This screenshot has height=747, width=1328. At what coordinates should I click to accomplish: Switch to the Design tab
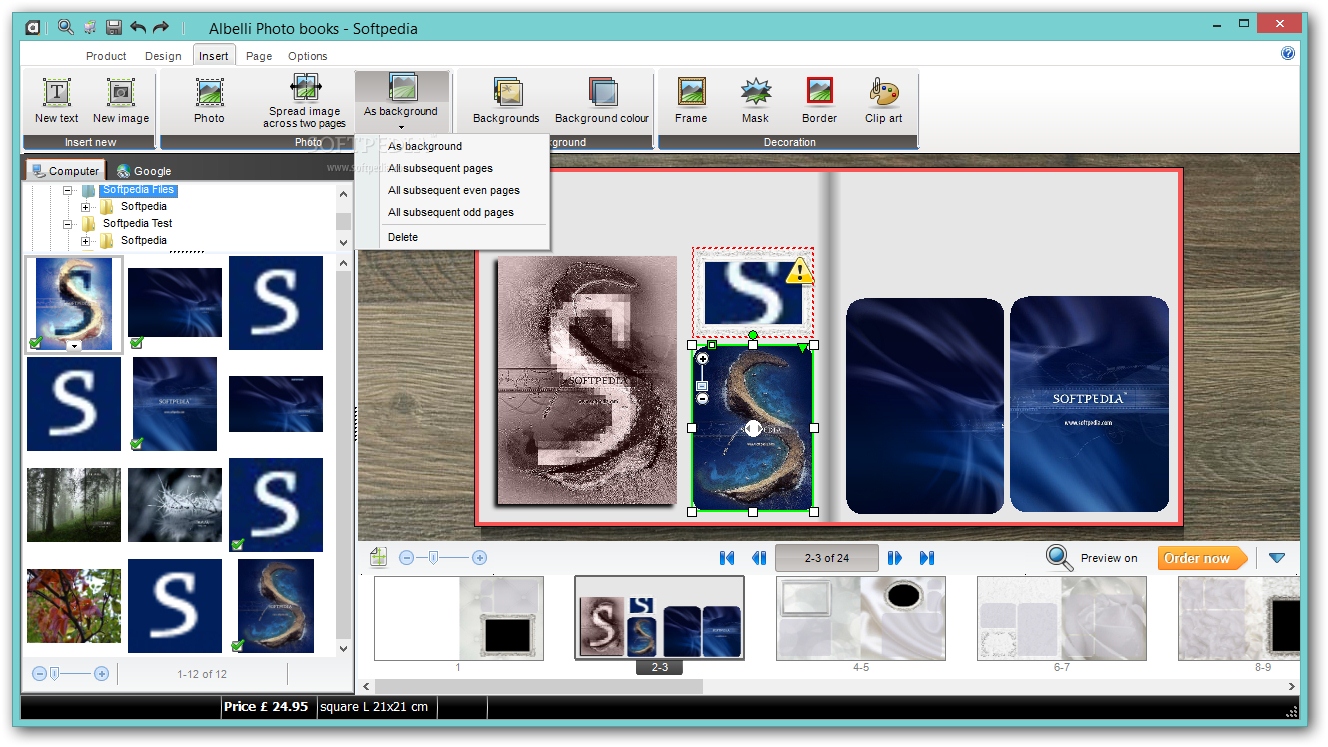[163, 56]
